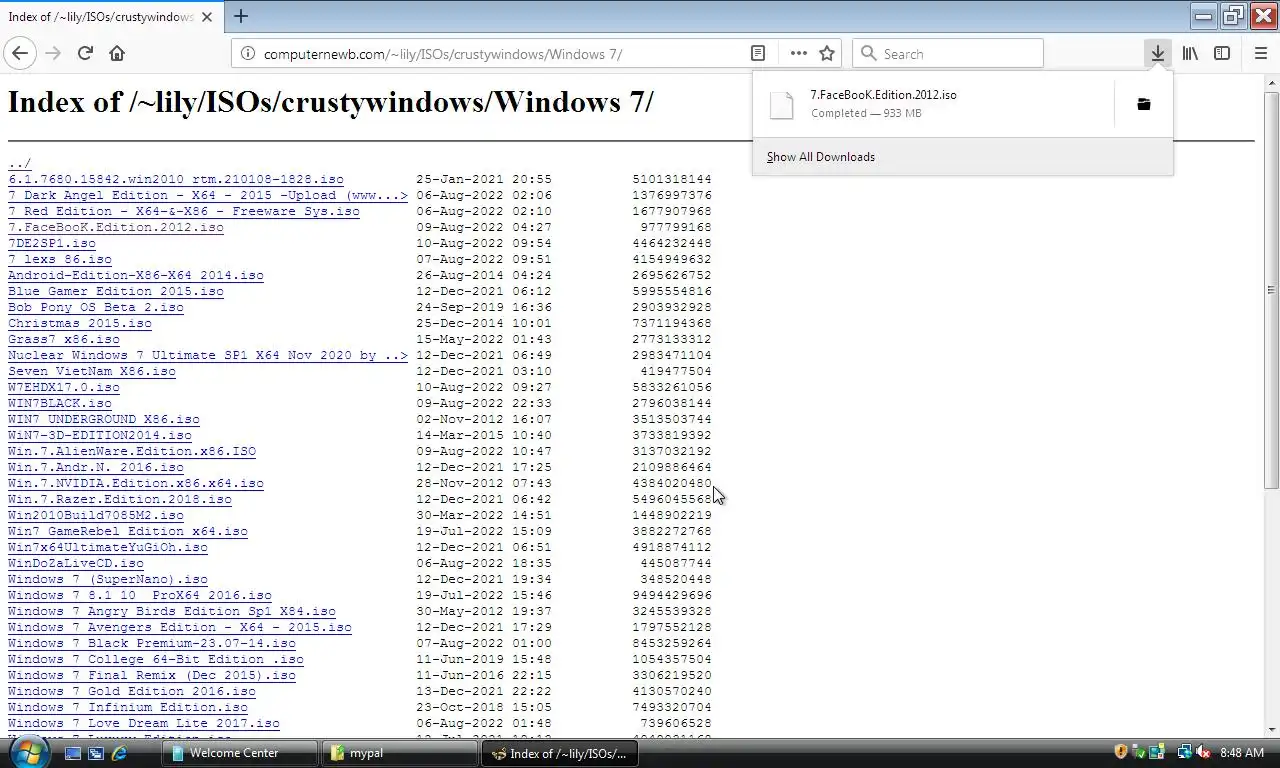1280x768 pixels.
Task: Open the parent directory ../ link
Action: pos(19,163)
